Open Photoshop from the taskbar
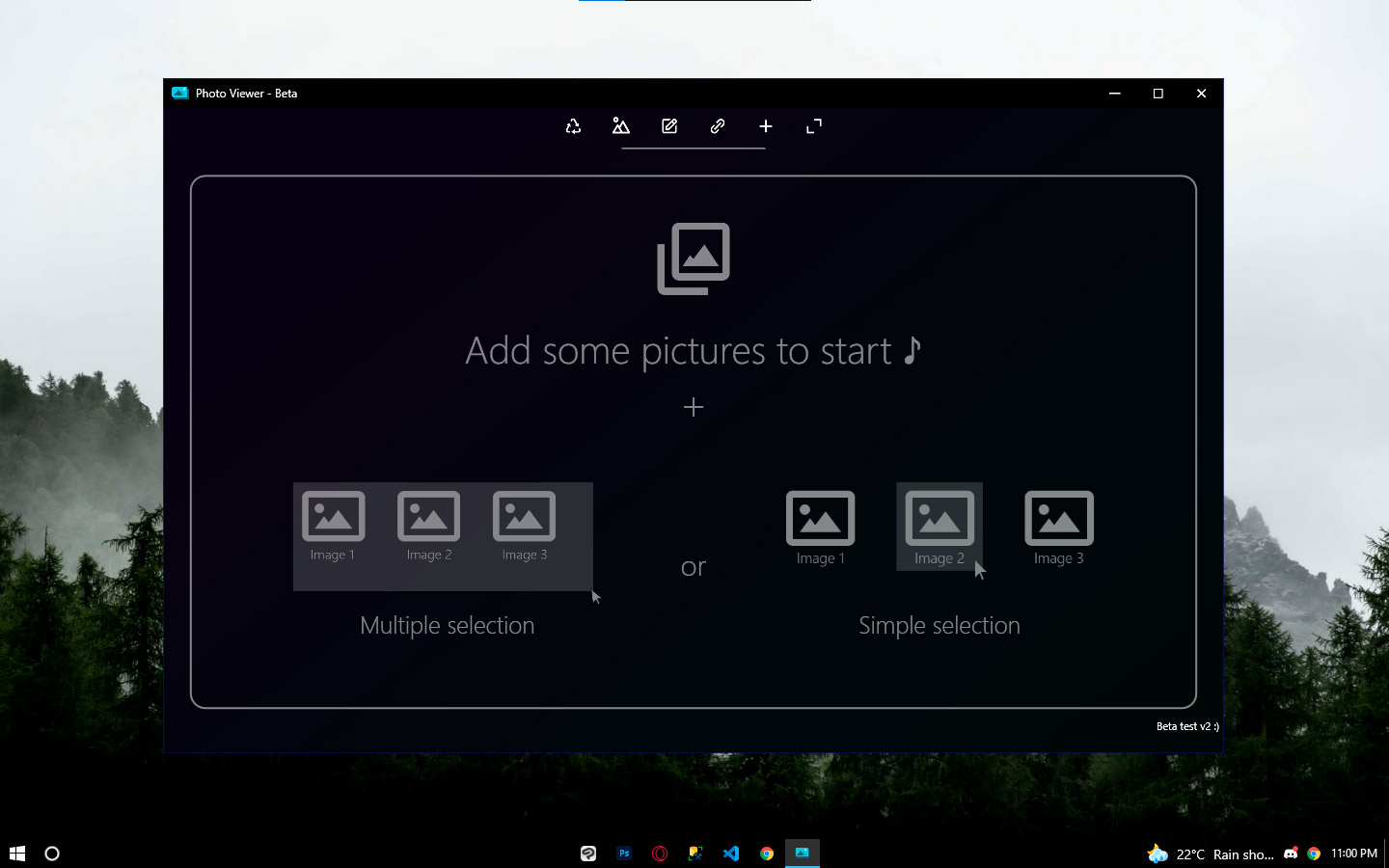 pyautogui.click(x=624, y=854)
